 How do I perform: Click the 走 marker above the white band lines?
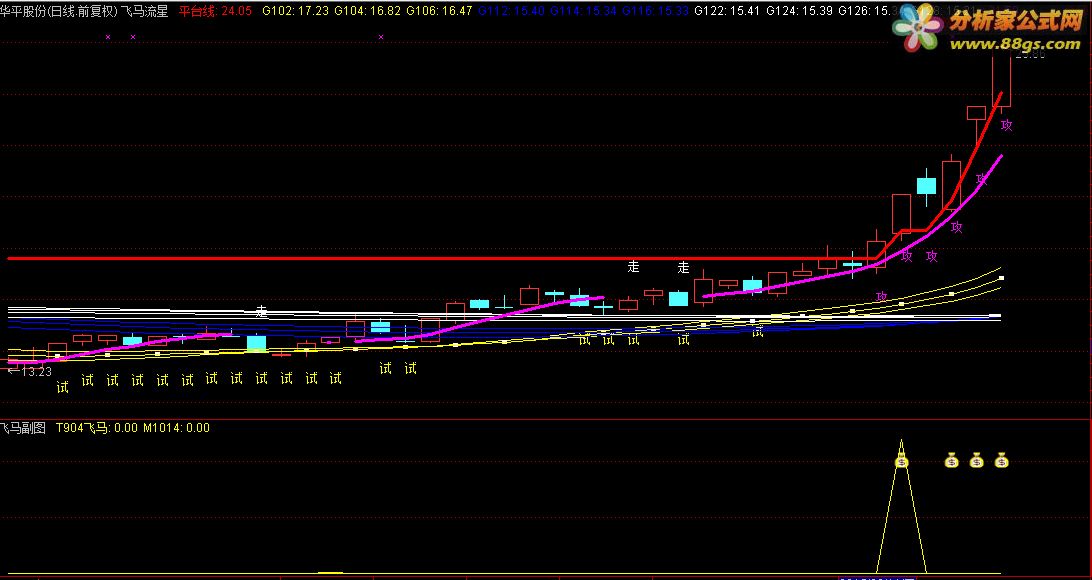pyautogui.click(x=261, y=311)
